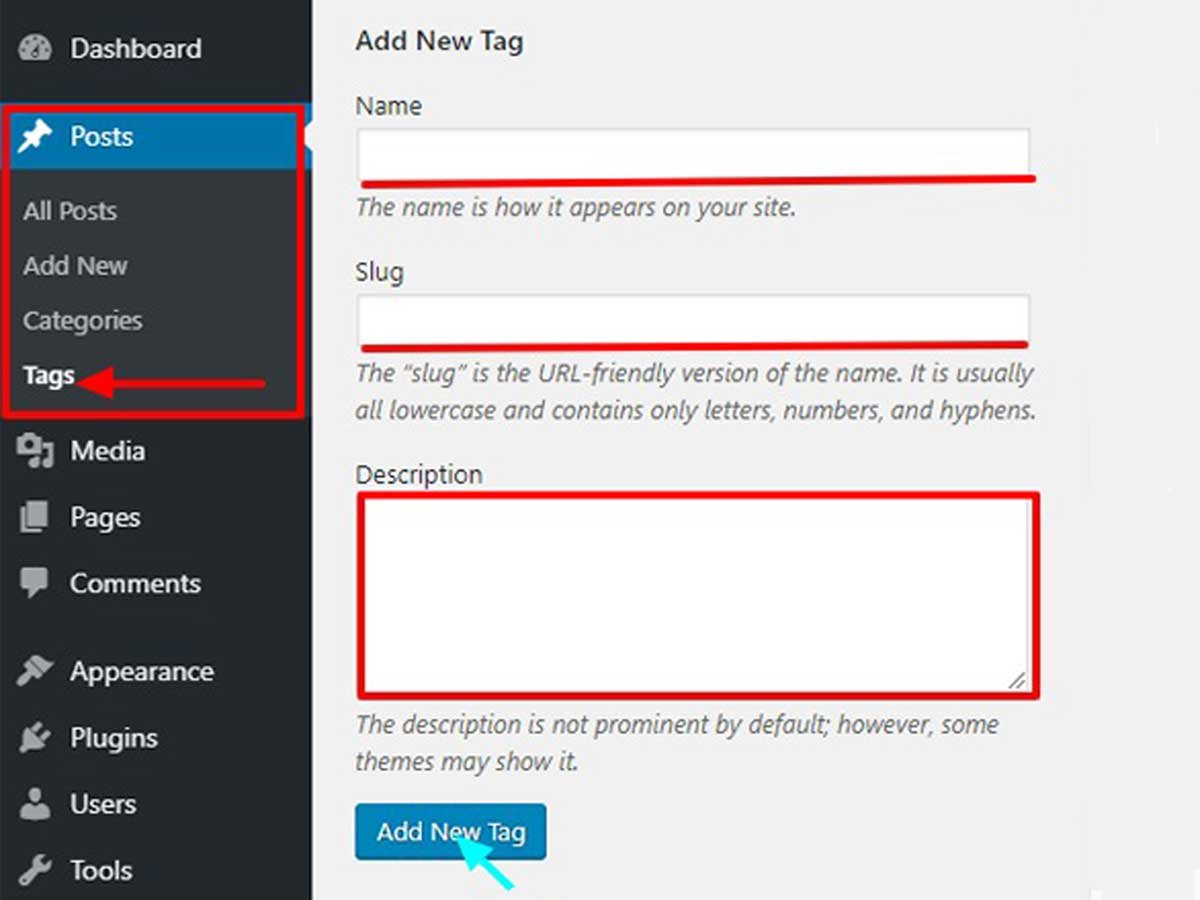Select Add New under Posts
The width and height of the screenshot is (1200, 900).
(x=75, y=266)
